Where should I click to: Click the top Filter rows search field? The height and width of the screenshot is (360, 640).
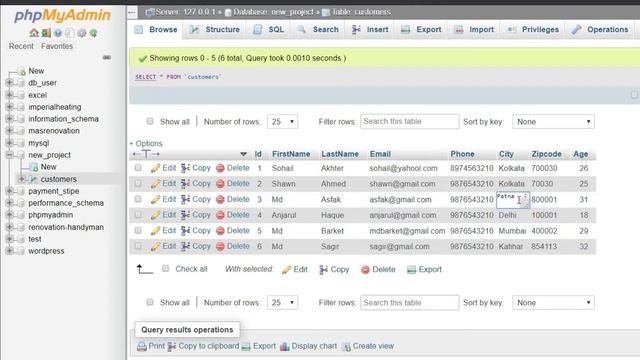[x=409, y=122]
